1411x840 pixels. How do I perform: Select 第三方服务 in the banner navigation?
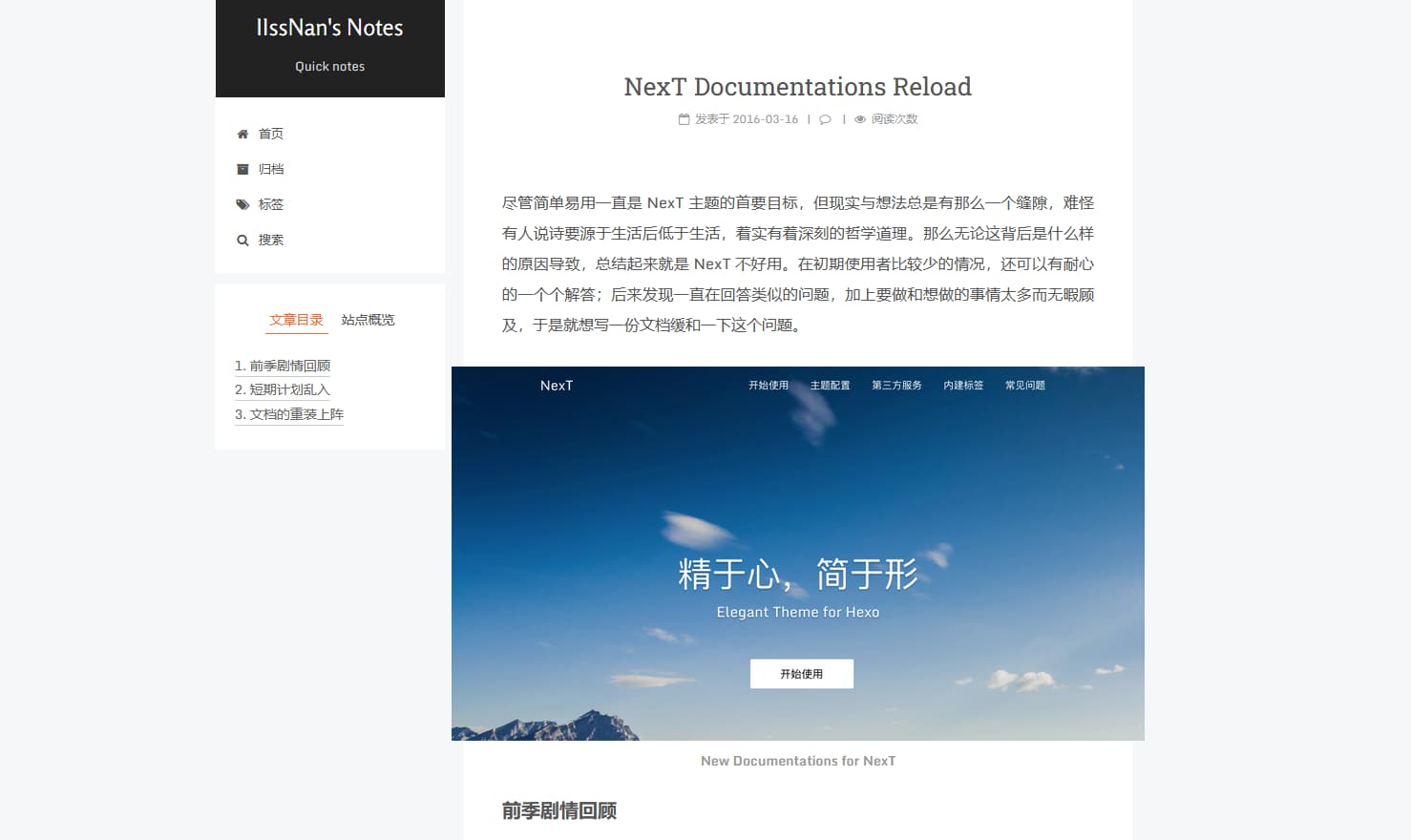click(895, 386)
